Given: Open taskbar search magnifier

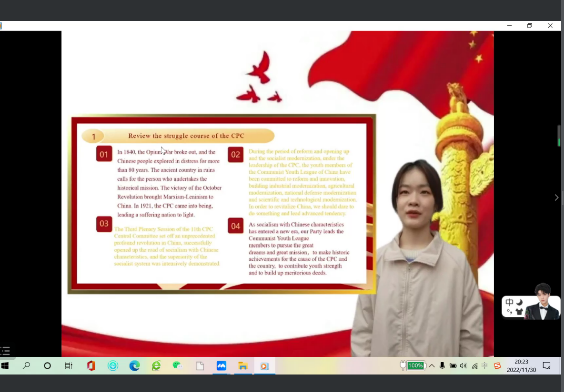Looking at the screenshot, I should point(26,366).
